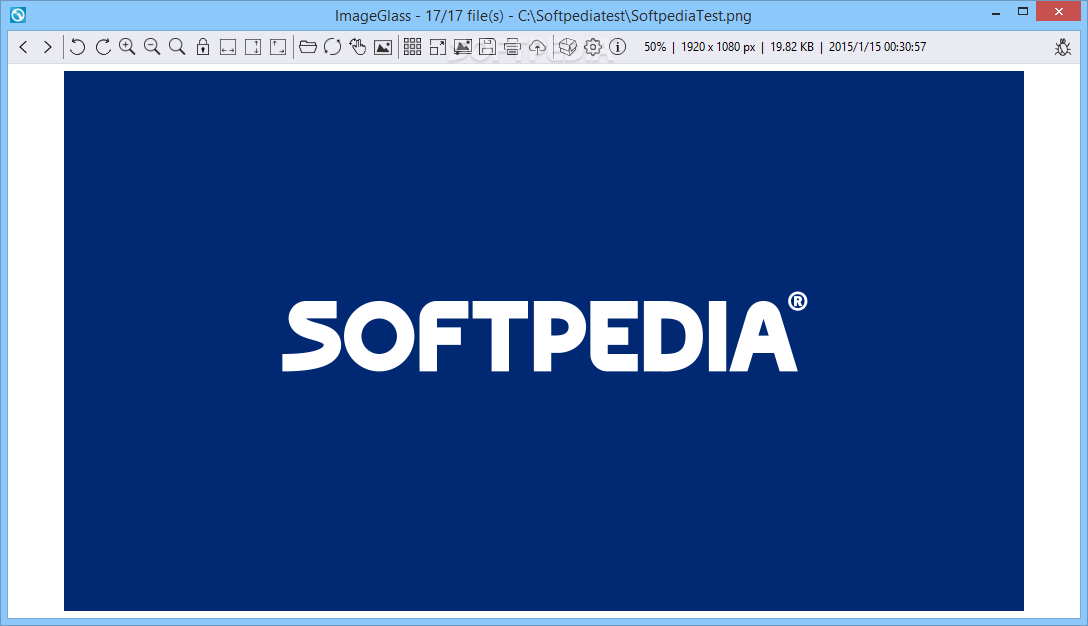Open the about information icon
1088x626 pixels.
click(x=618, y=47)
